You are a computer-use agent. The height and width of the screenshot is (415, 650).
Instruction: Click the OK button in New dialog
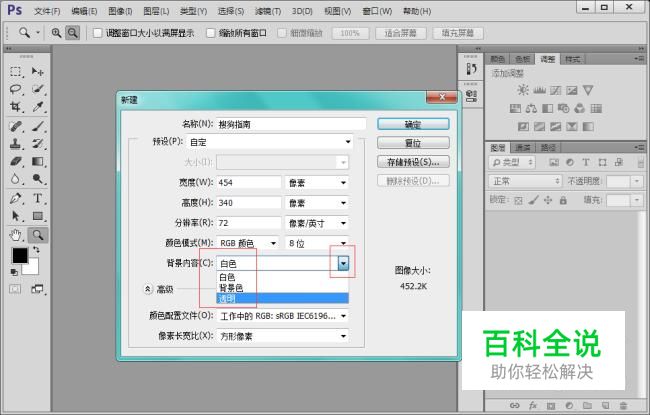tap(413, 124)
